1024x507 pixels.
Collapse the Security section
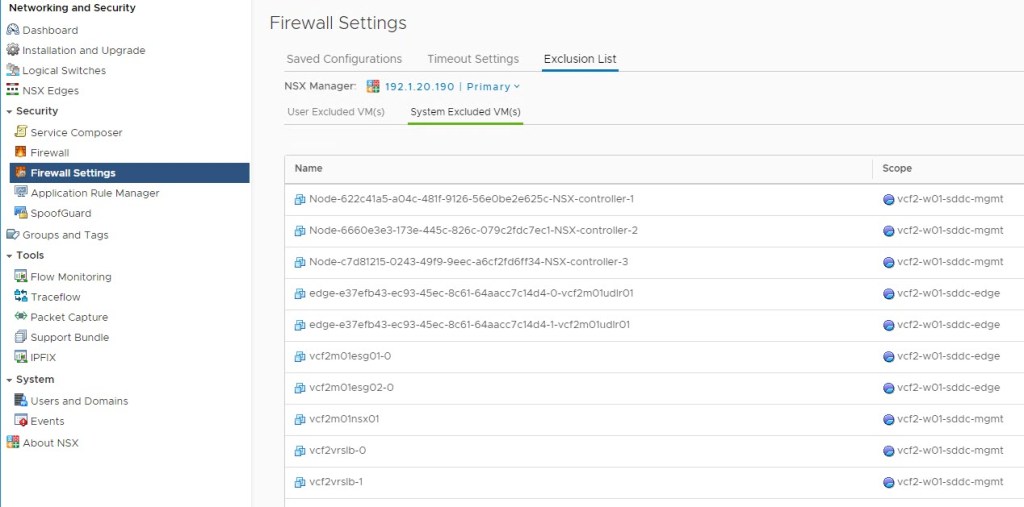click(x=9, y=111)
